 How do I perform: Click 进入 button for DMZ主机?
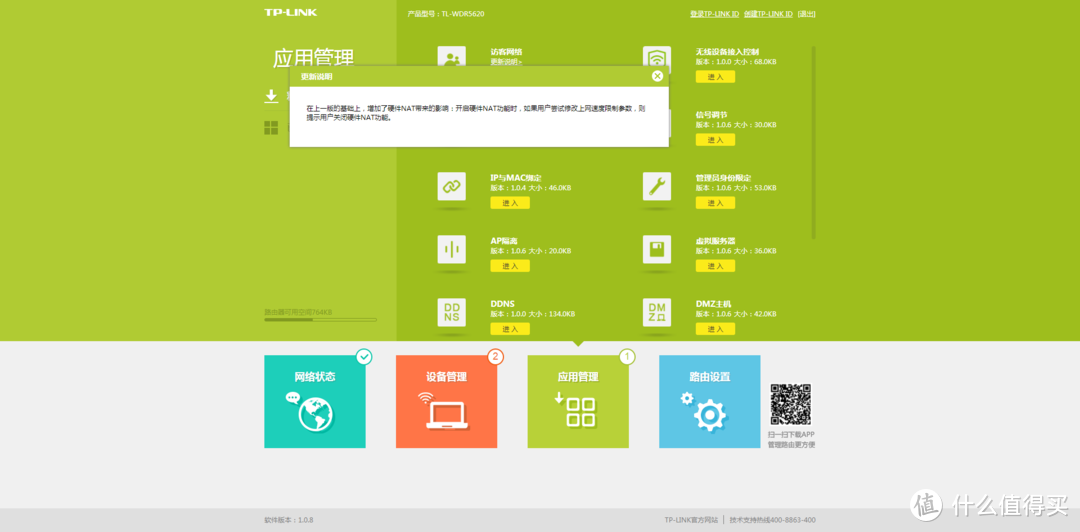(715, 329)
